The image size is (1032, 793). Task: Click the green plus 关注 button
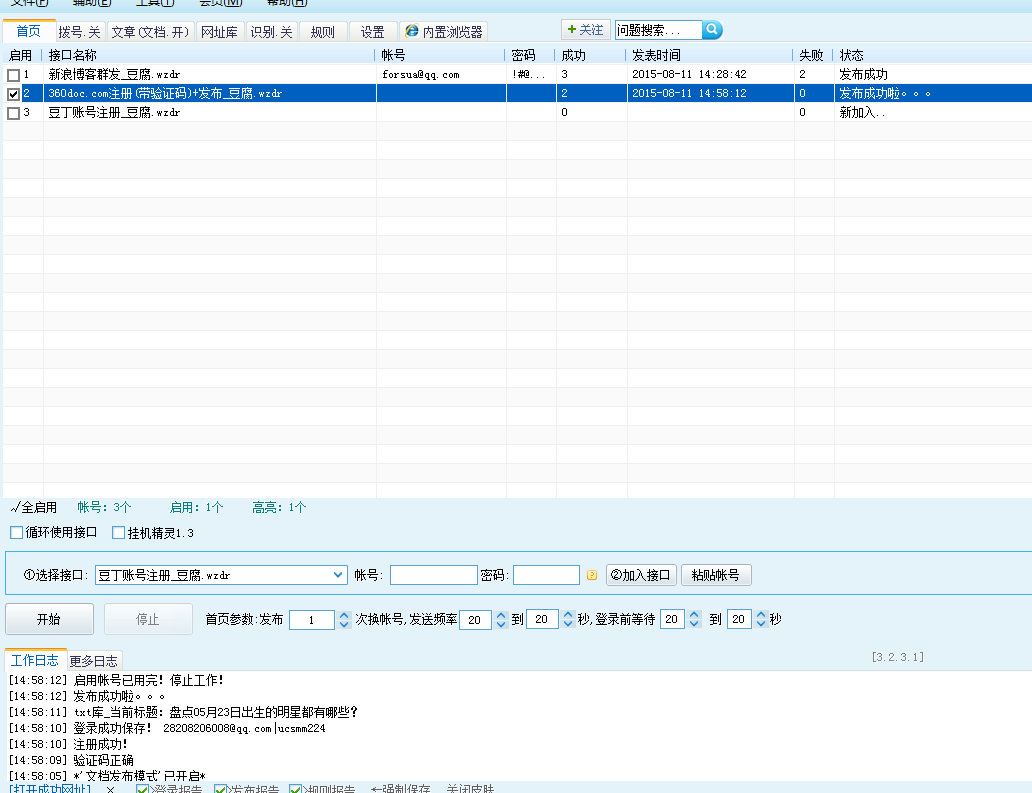pyautogui.click(x=585, y=30)
